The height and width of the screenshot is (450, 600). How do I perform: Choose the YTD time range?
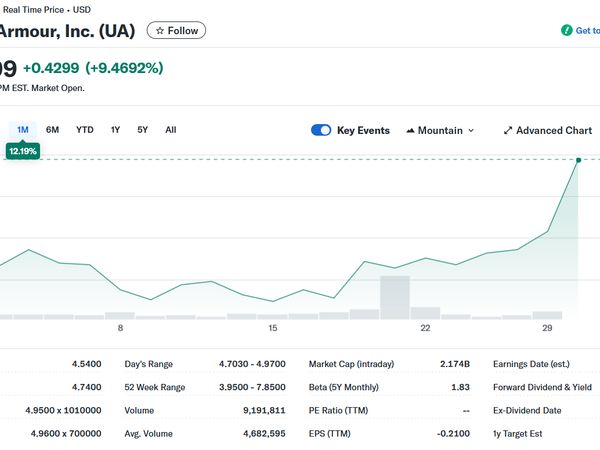click(85, 130)
